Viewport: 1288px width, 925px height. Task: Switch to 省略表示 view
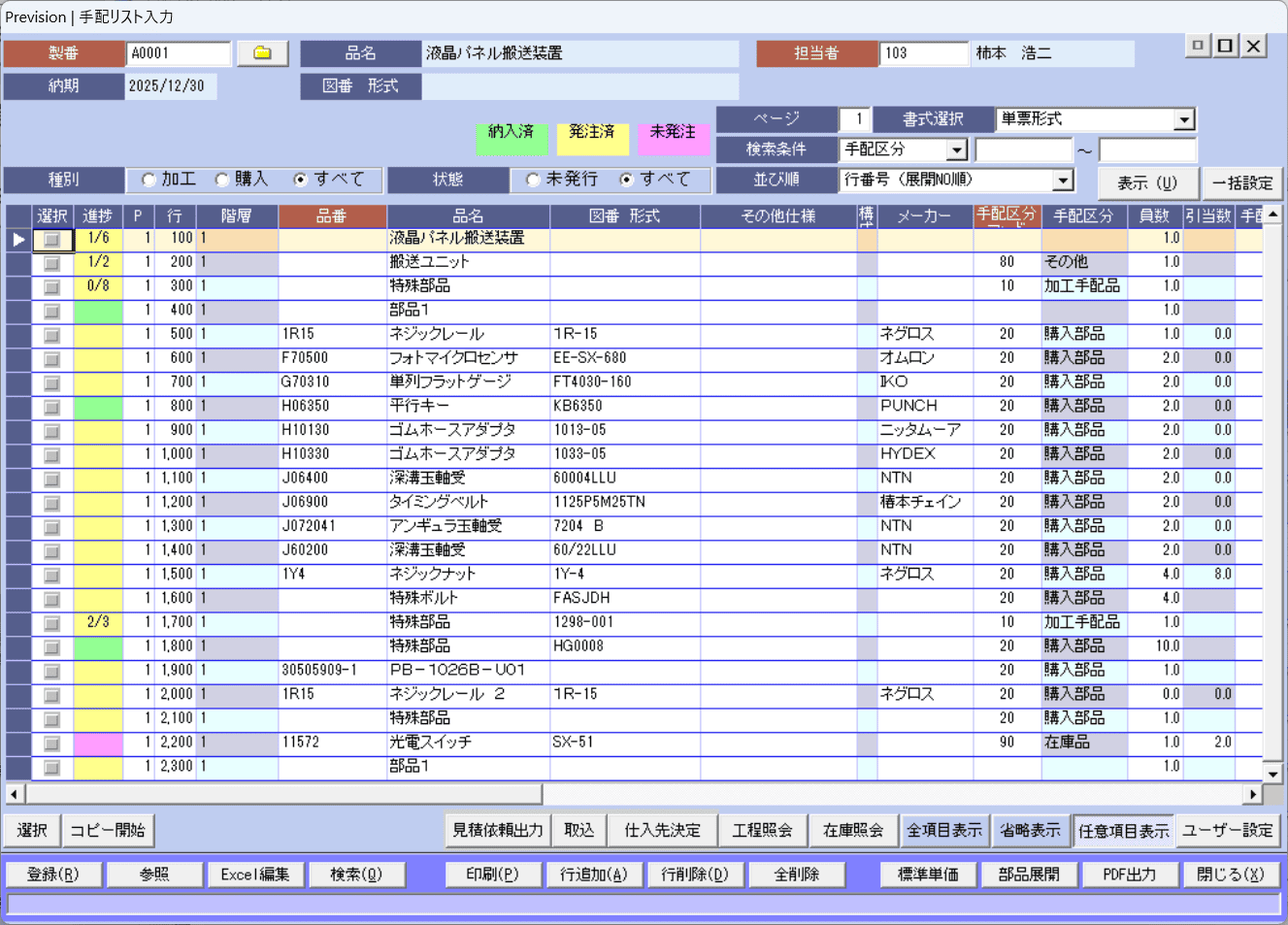[1030, 831]
